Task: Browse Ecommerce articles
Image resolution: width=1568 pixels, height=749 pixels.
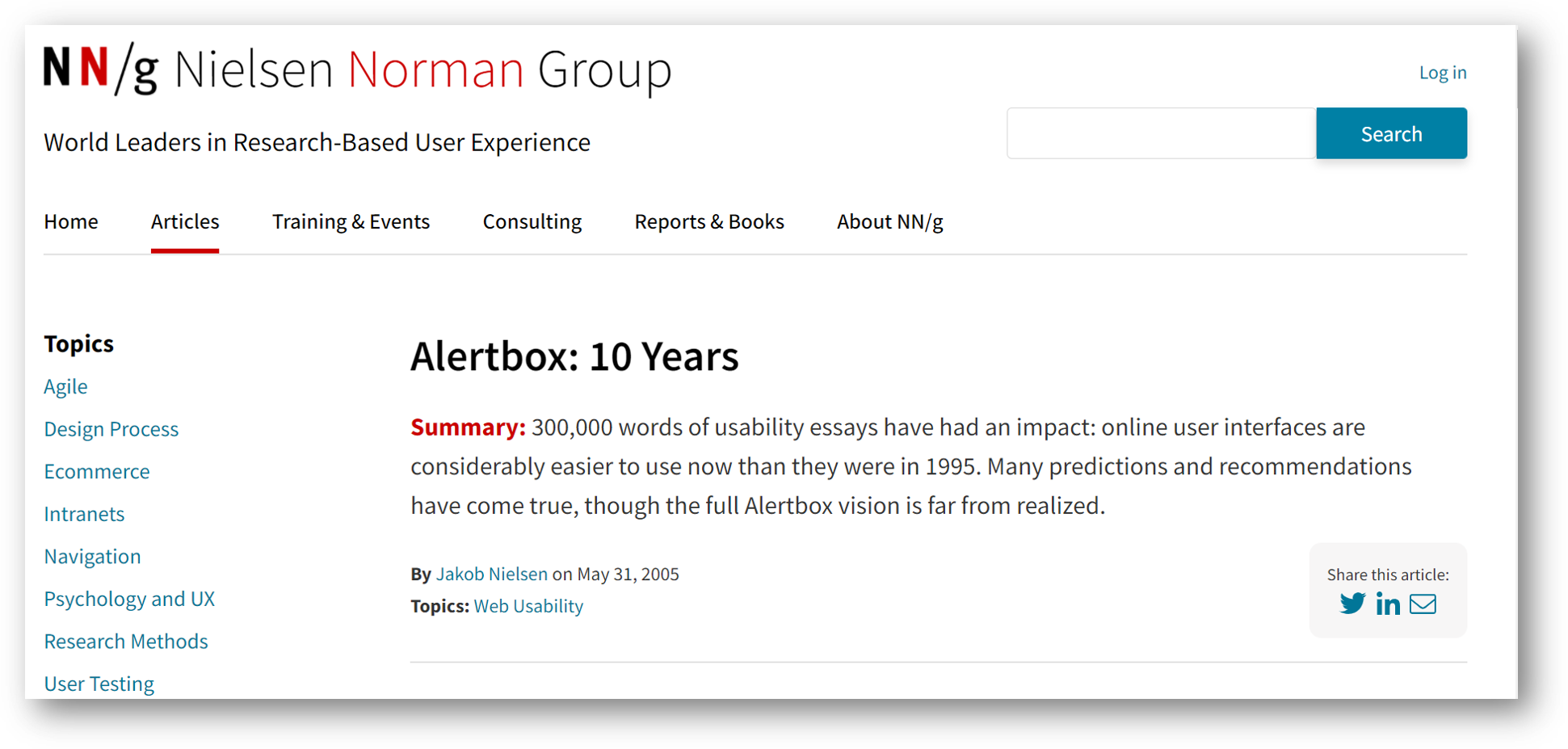Action: point(97,471)
